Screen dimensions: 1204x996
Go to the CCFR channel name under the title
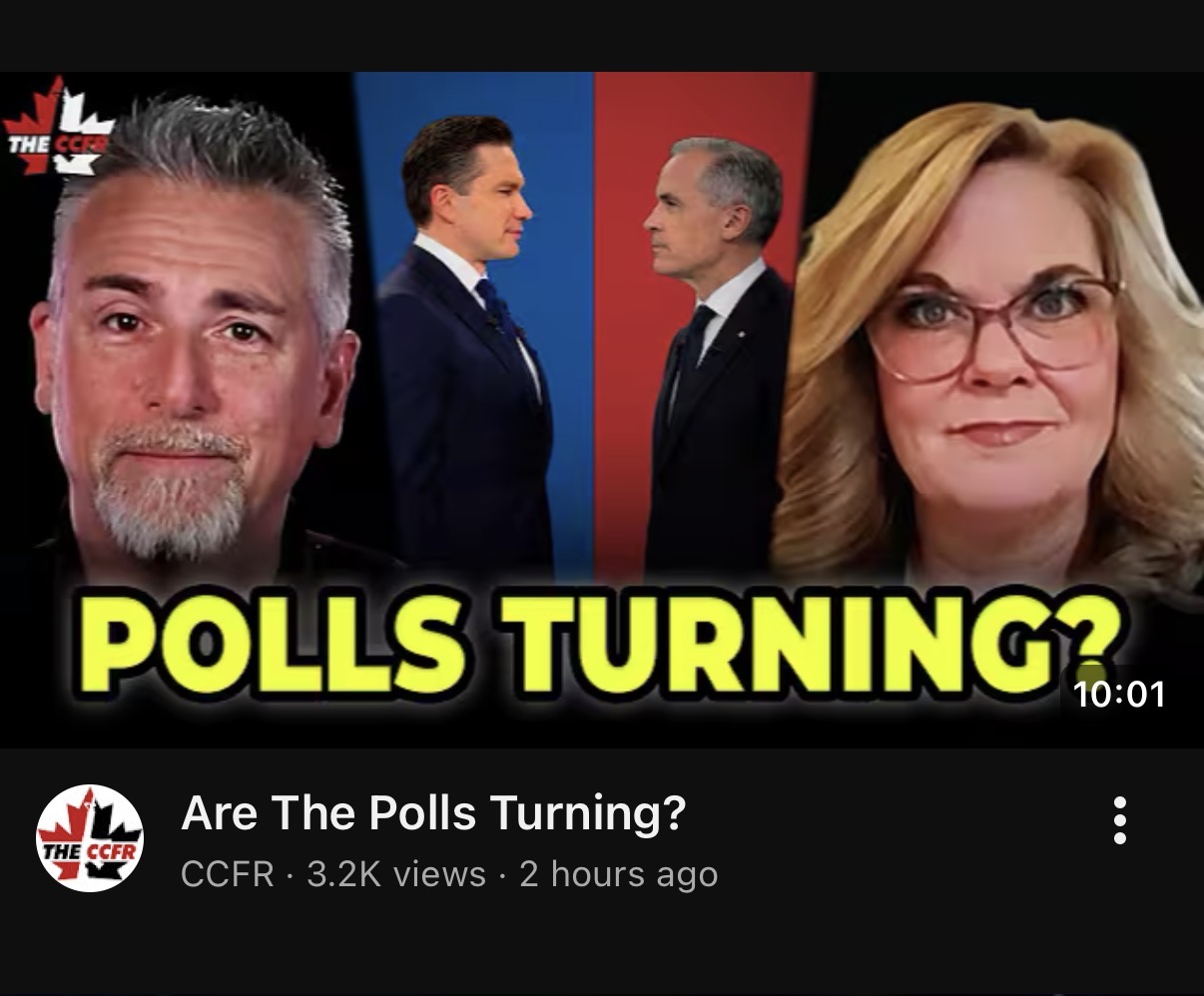tap(227, 874)
